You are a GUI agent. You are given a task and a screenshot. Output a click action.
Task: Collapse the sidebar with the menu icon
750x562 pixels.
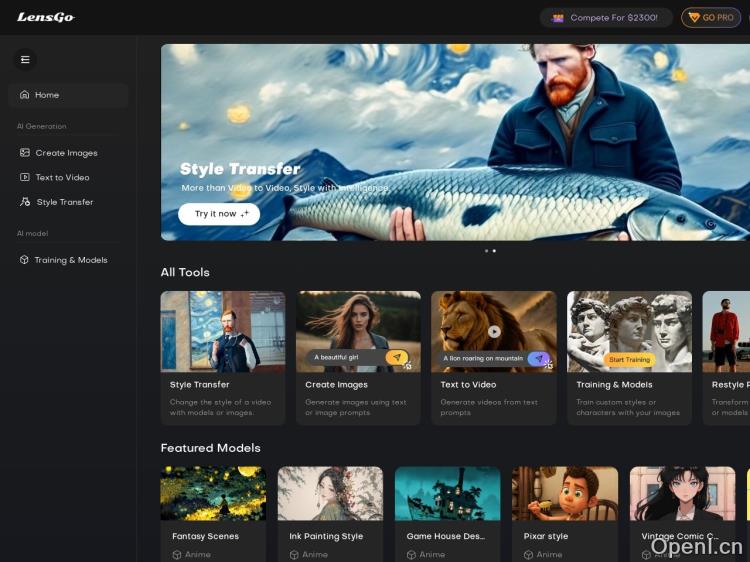25,59
